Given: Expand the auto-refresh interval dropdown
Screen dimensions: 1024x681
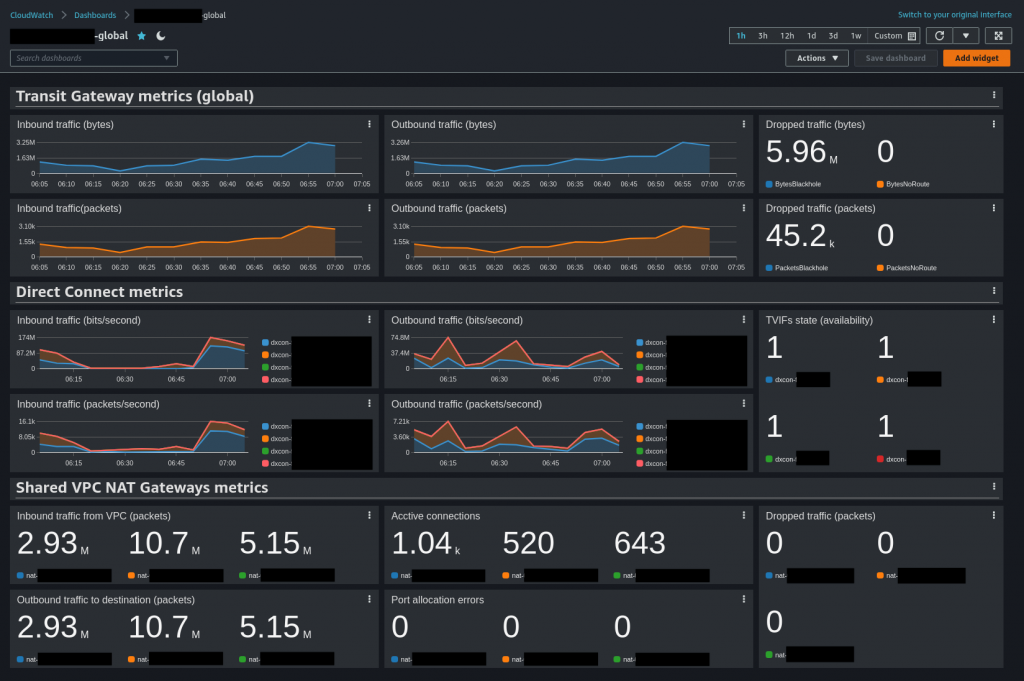Looking at the screenshot, I should tap(967, 35).
